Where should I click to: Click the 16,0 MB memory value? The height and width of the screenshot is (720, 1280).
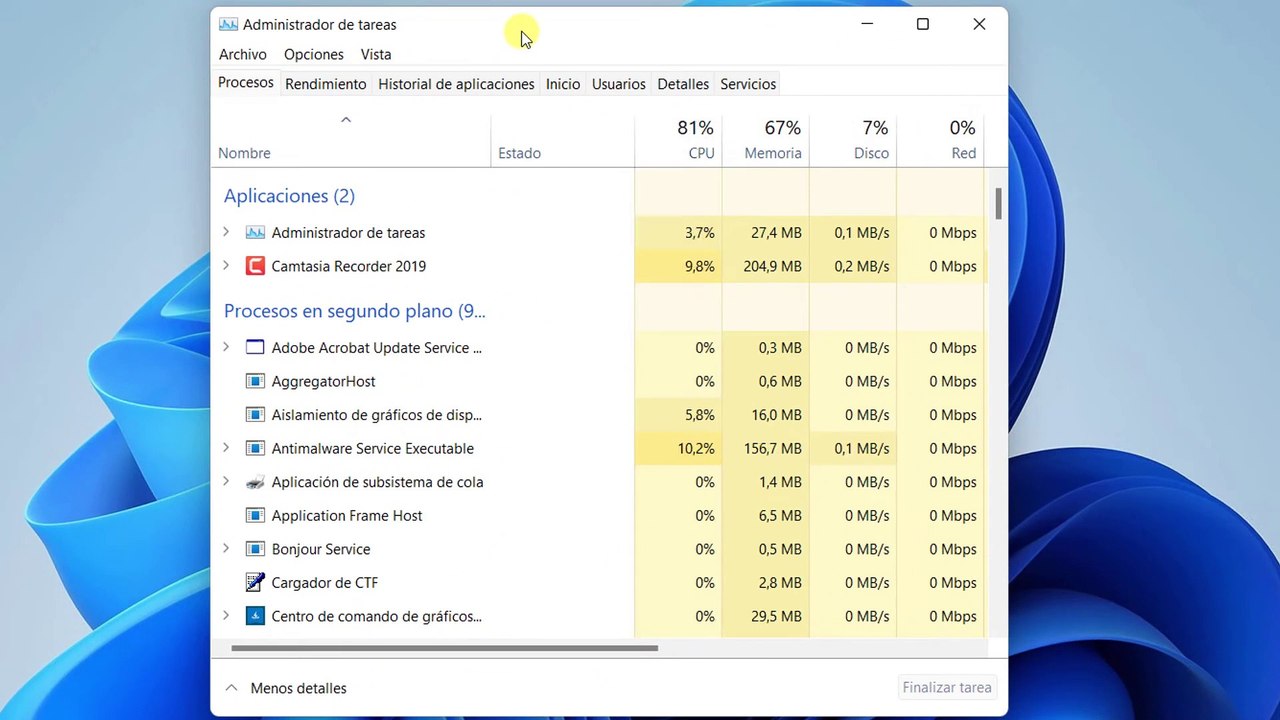(x=776, y=415)
